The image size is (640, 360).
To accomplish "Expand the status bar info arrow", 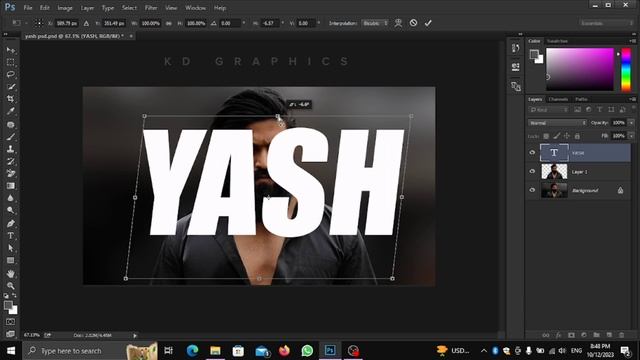I will click(x=135, y=336).
